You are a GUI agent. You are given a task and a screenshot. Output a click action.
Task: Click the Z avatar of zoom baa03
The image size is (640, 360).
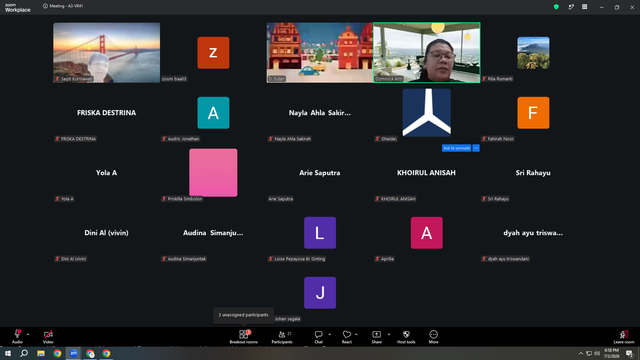[213, 53]
